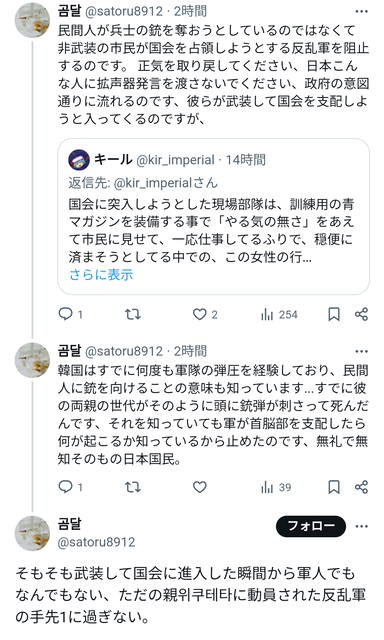View analytics showing 39 views
384x640 pixels.
tap(276, 487)
